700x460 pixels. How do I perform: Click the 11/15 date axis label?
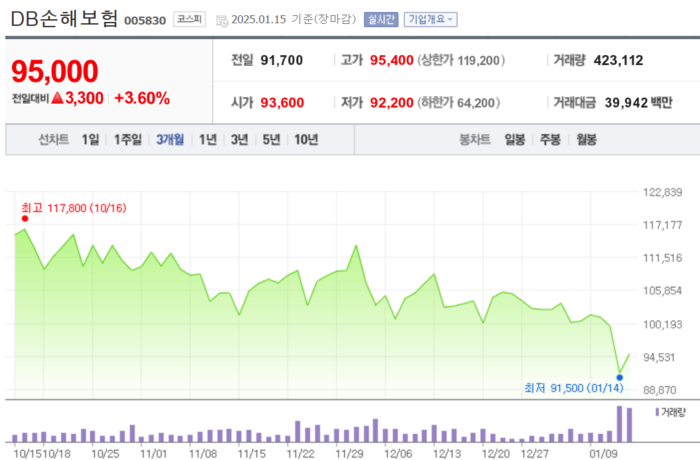click(251, 454)
